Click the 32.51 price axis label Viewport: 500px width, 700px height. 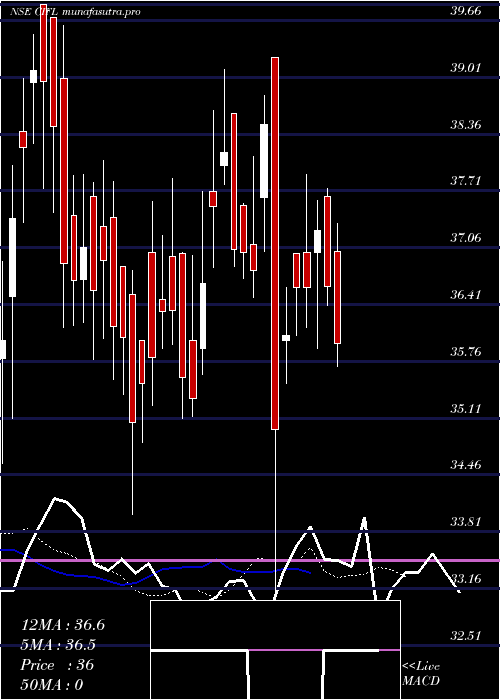(x=466, y=636)
